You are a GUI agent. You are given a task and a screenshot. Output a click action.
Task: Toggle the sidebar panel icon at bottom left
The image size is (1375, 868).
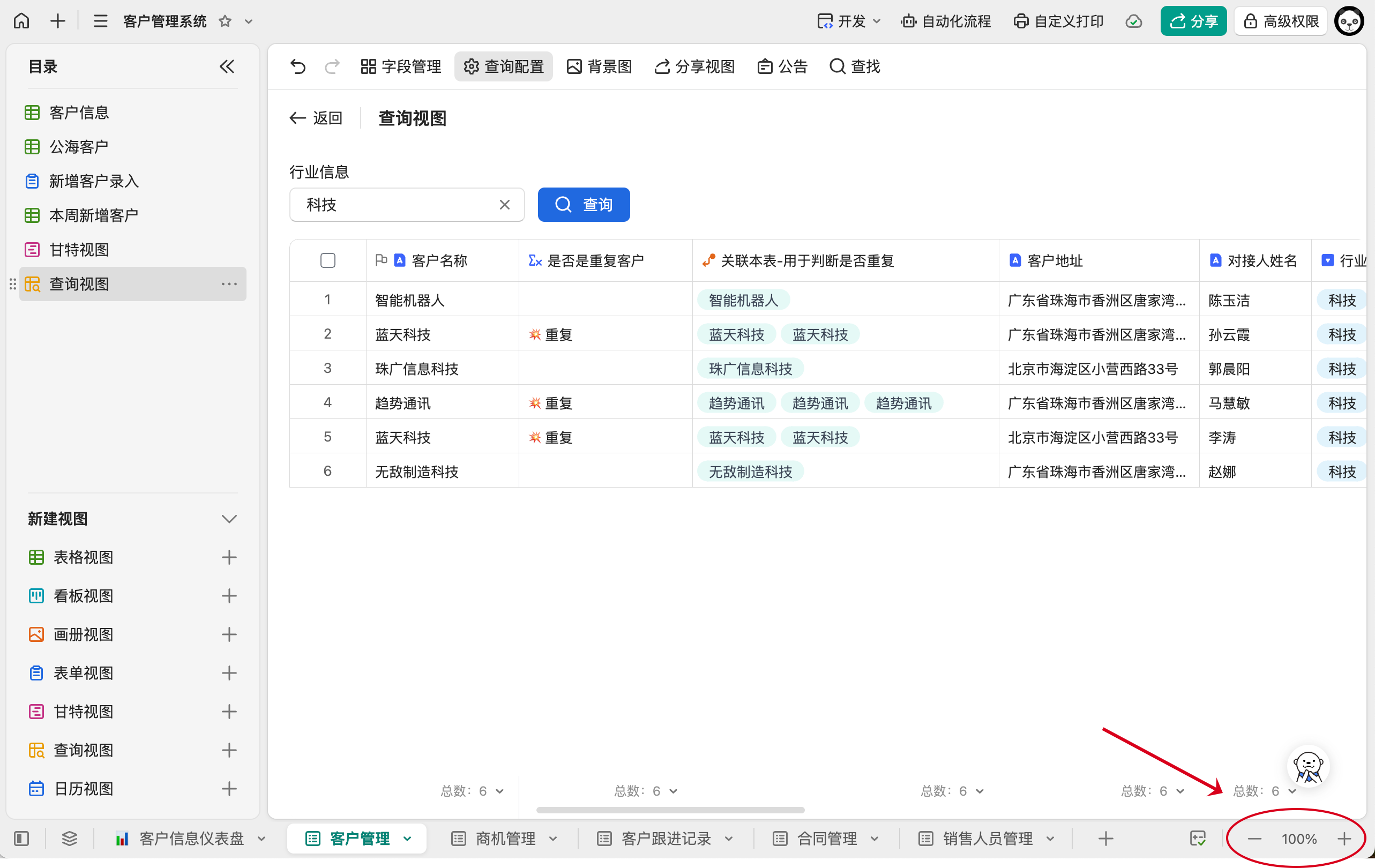coord(21,839)
